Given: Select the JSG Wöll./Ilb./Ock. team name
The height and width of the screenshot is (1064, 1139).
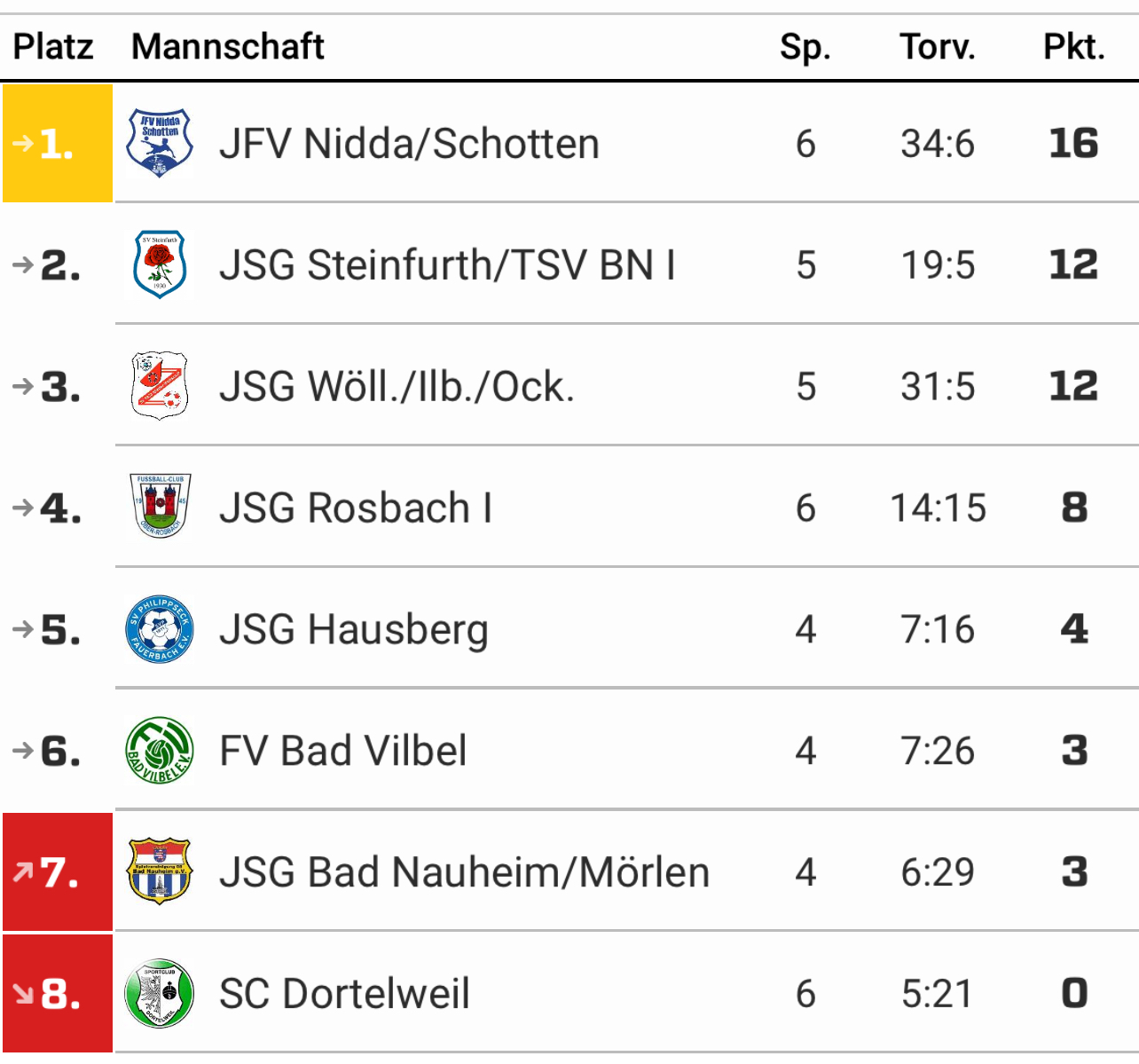Looking at the screenshot, I should pyautogui.click(x=397, y=386).
